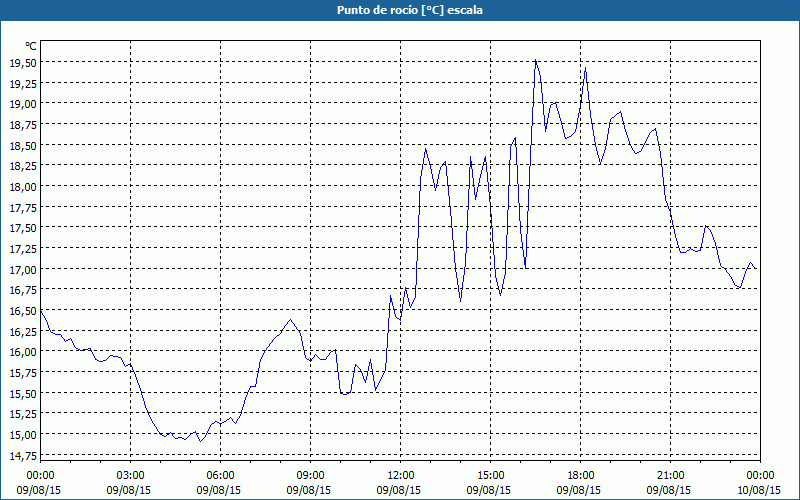
Task: Click the 18:00 time axis label
Action: pyautogui.click(x=581, y=476)
